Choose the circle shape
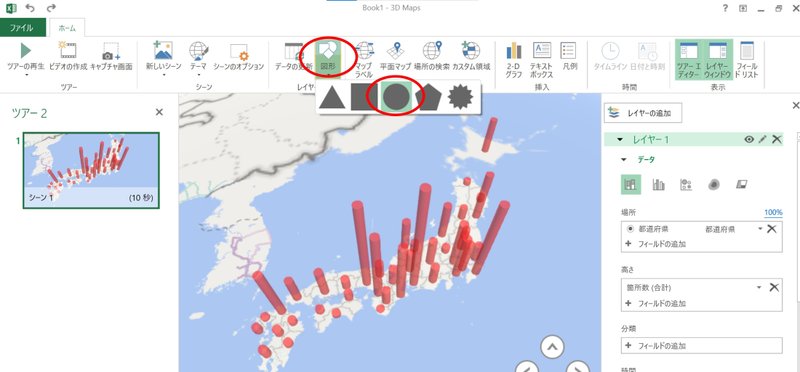The width and height of the screenshot is (800, 372). pyautogui.click(x=396, y=97)
